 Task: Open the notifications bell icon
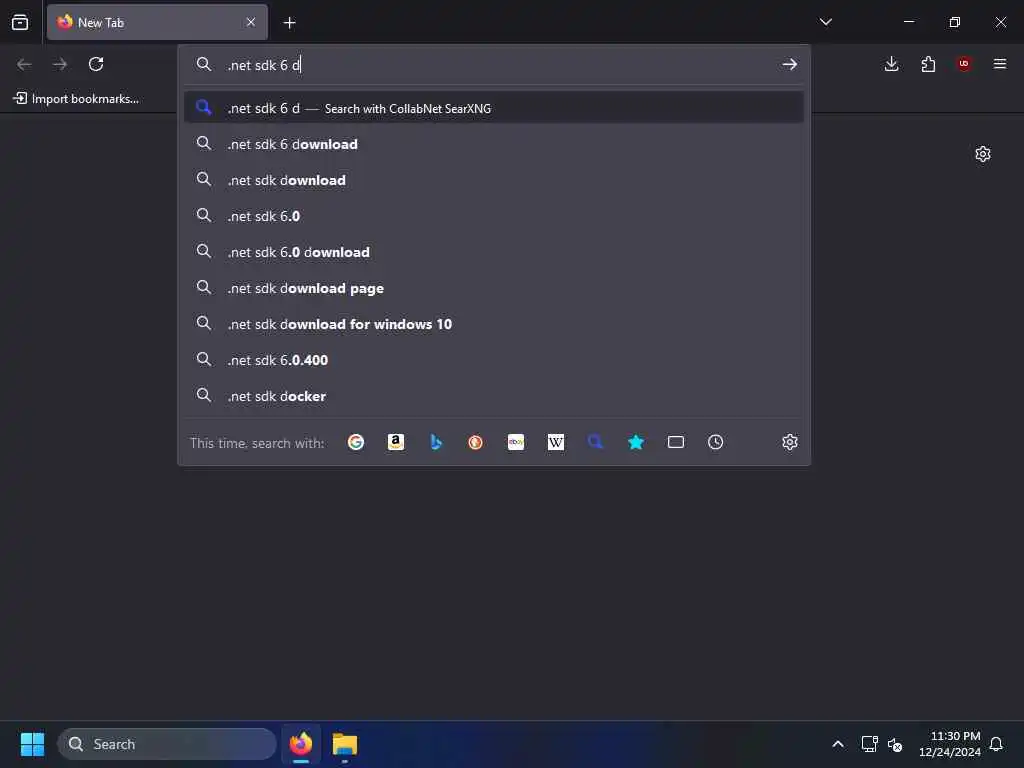997,744
